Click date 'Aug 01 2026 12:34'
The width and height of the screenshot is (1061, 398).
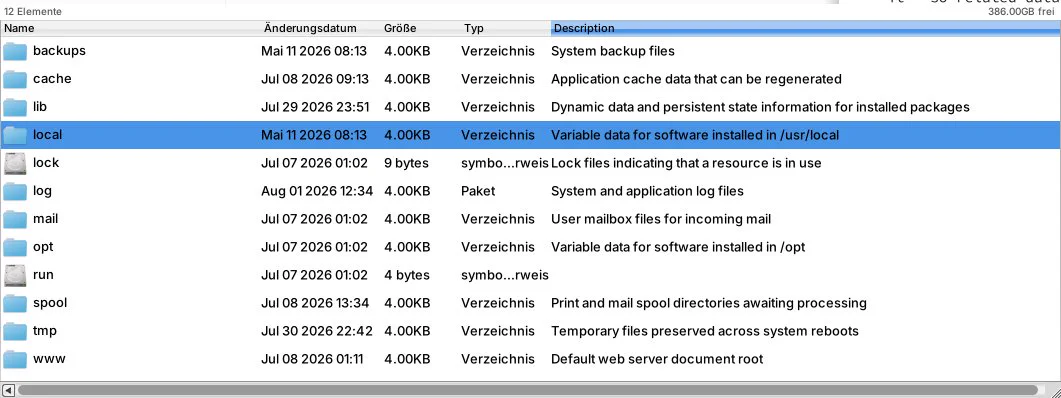tap(317, 192)
